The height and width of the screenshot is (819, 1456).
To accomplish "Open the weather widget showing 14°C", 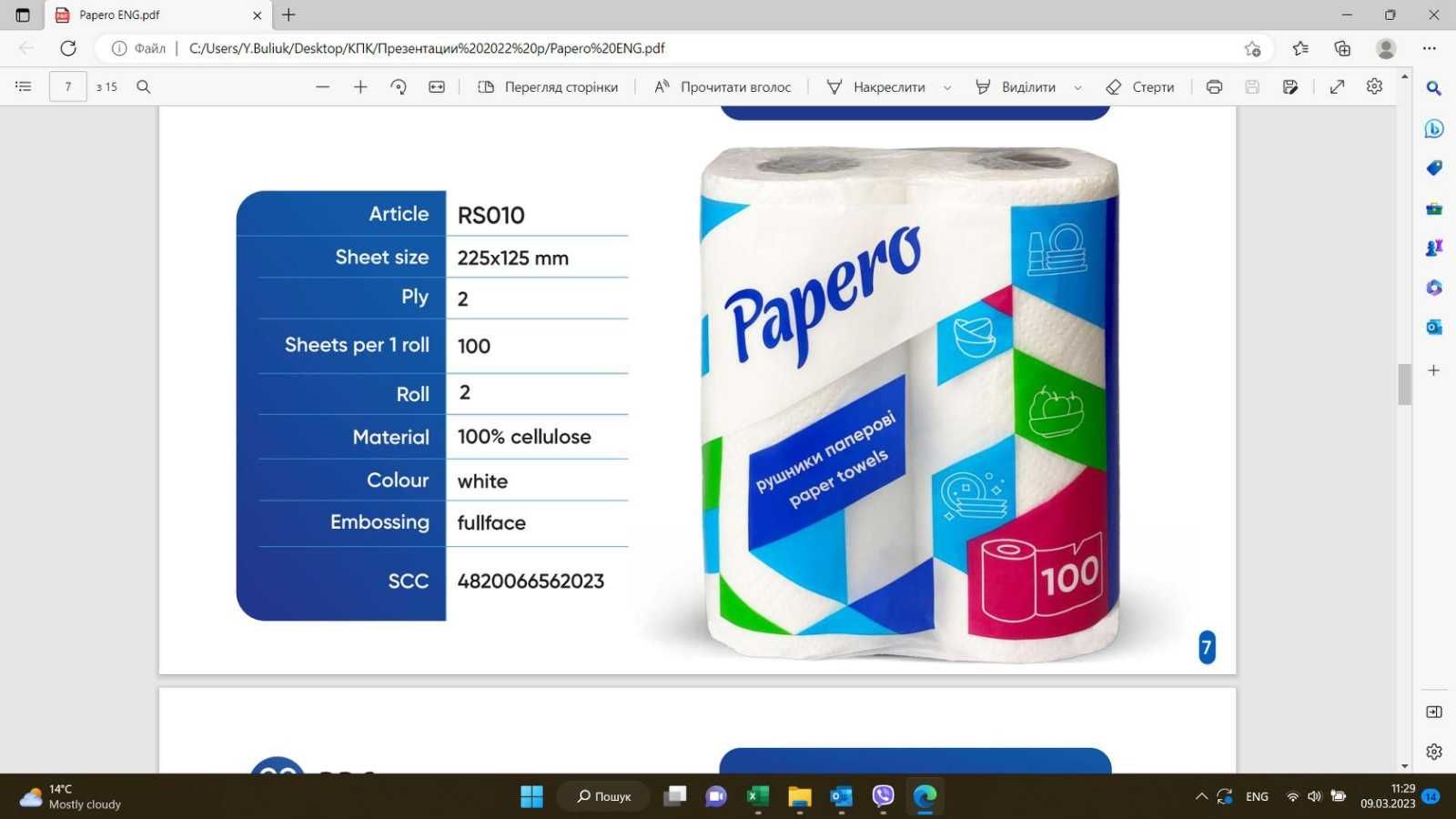I will point(71,797).
